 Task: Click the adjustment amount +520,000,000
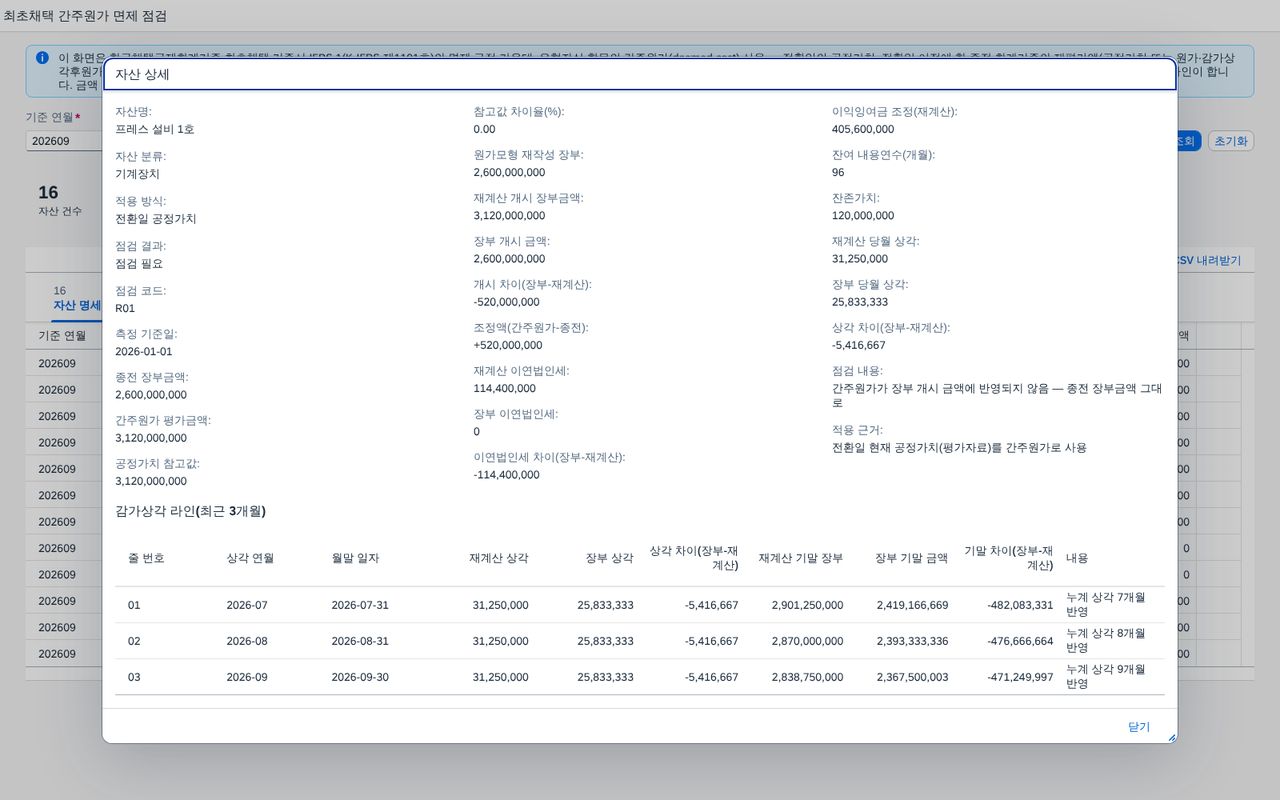508,345
